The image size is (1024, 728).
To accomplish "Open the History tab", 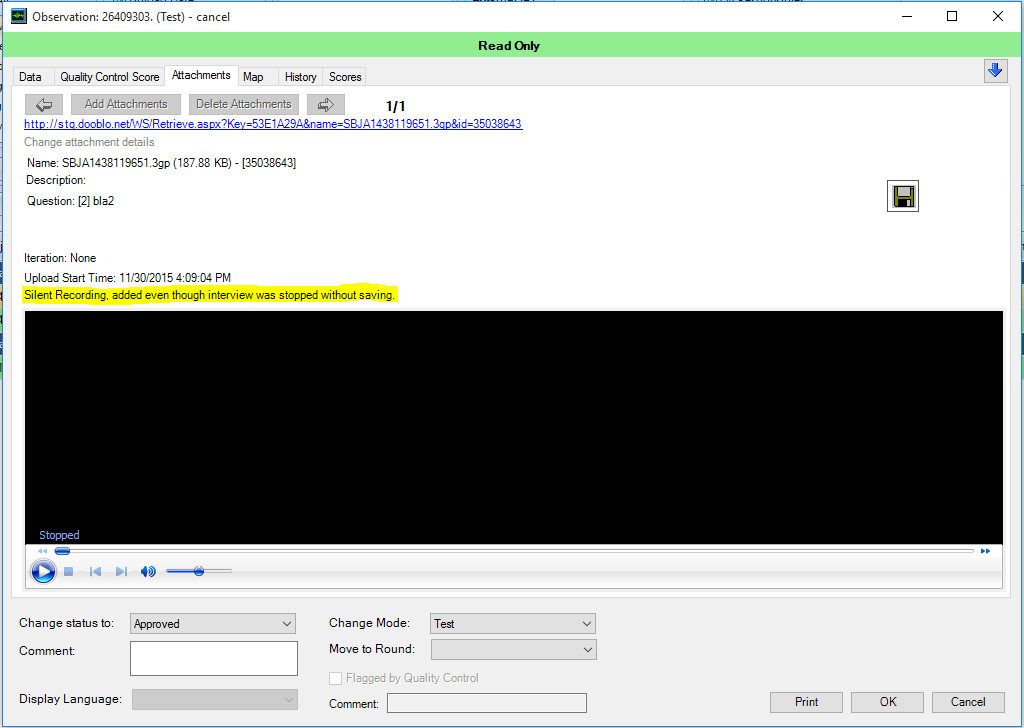I will click(300, 77).
